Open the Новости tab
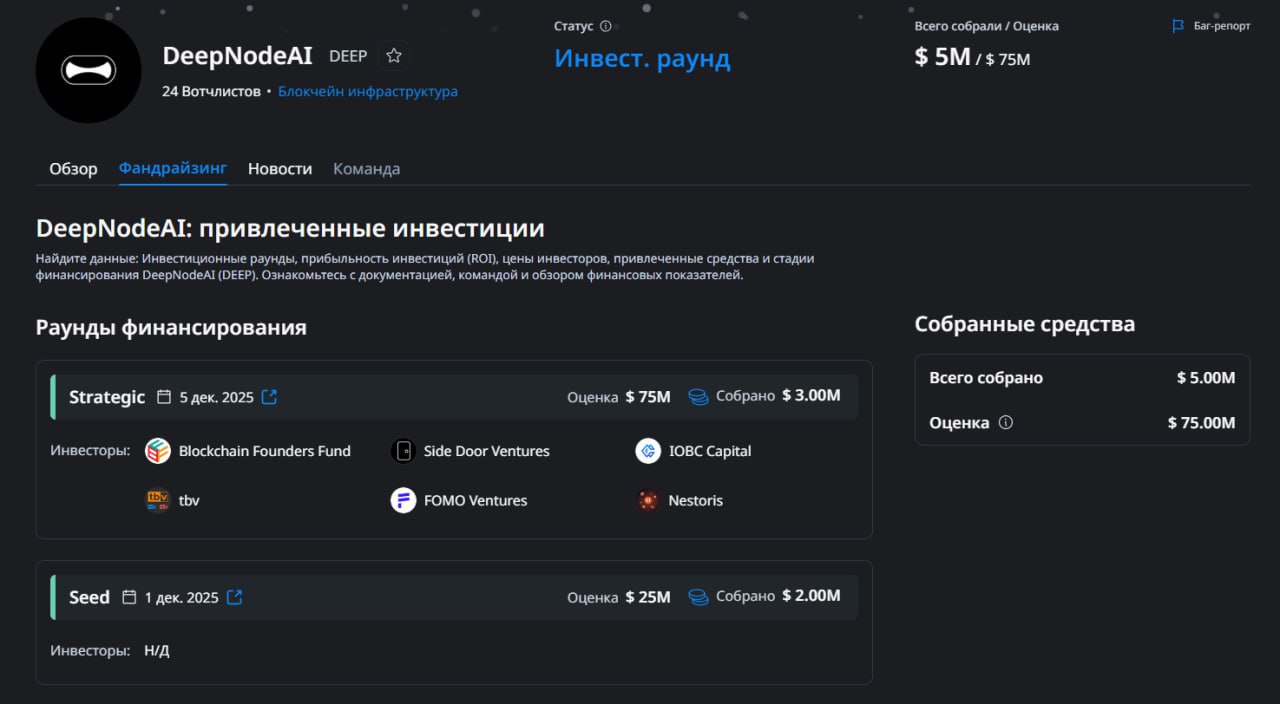 coord(279,168)
